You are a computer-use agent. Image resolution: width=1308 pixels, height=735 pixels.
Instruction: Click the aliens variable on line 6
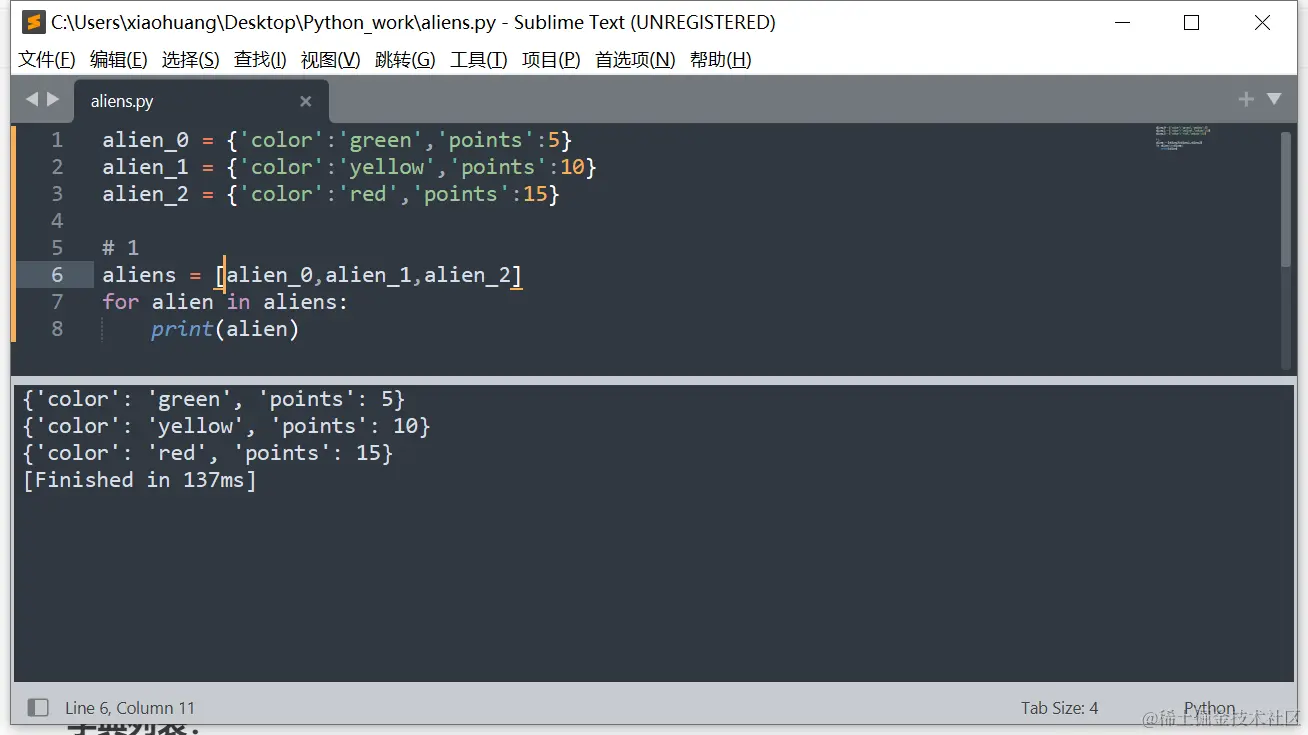[139, 275]
